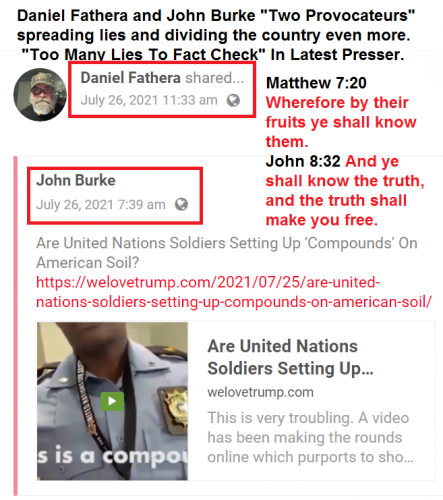The width and height of the screenshot is (443, 500).
Task: Click the pink quote bar of shared post
Action: [15, 326]
